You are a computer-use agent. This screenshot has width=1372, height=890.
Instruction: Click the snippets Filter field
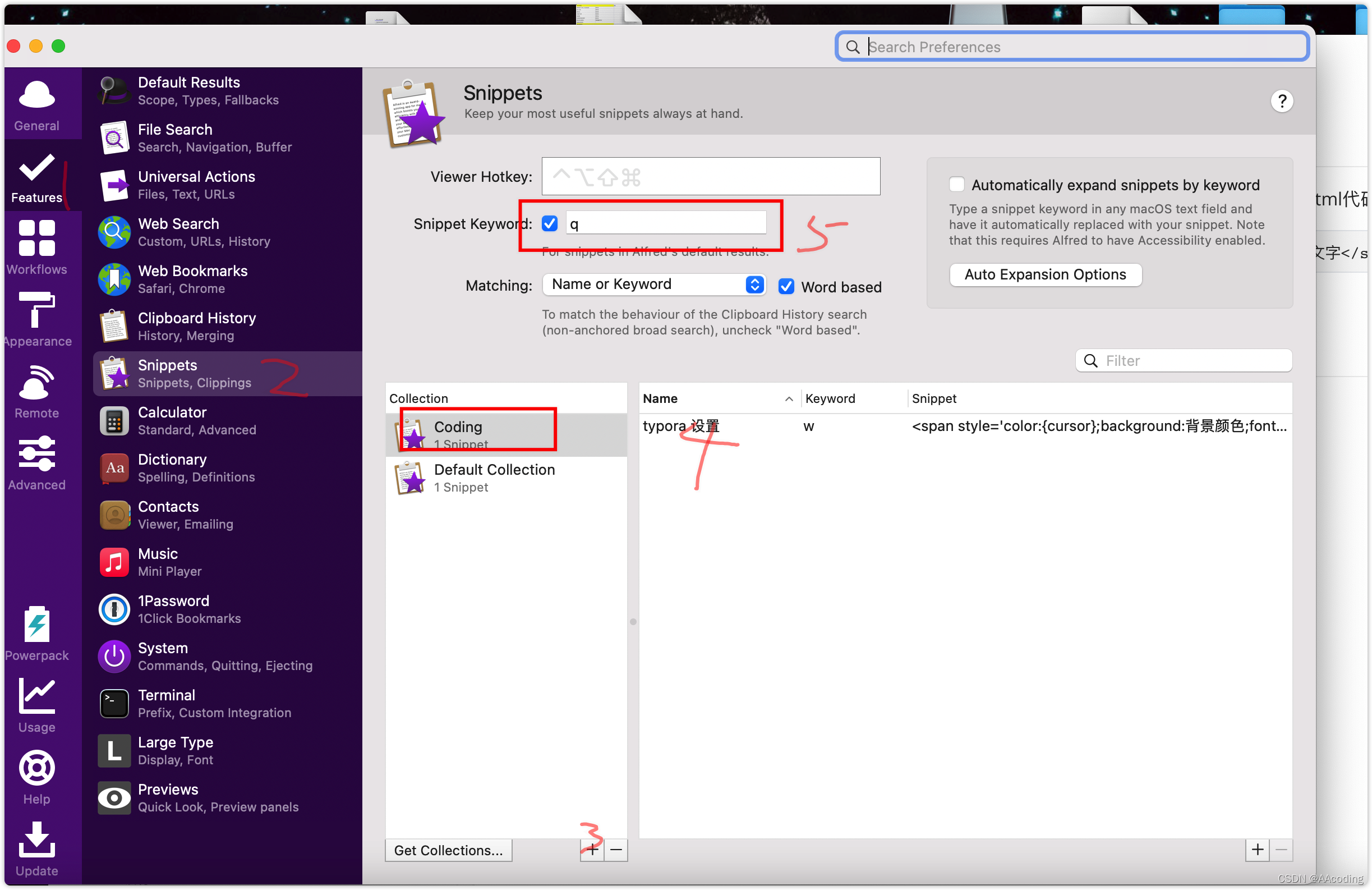click(1184, 361)
